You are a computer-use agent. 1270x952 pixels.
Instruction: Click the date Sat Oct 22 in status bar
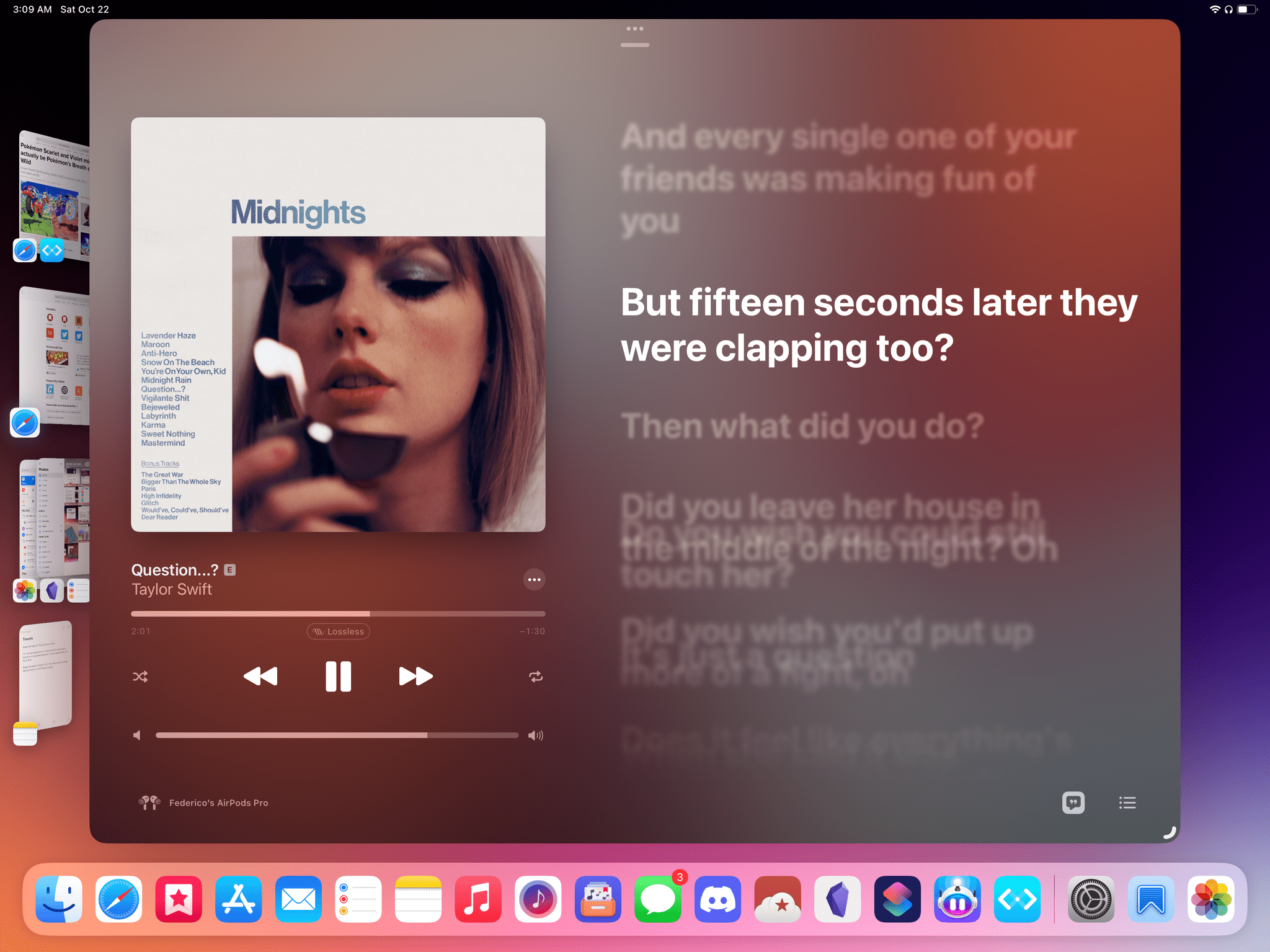click(84, 9)
